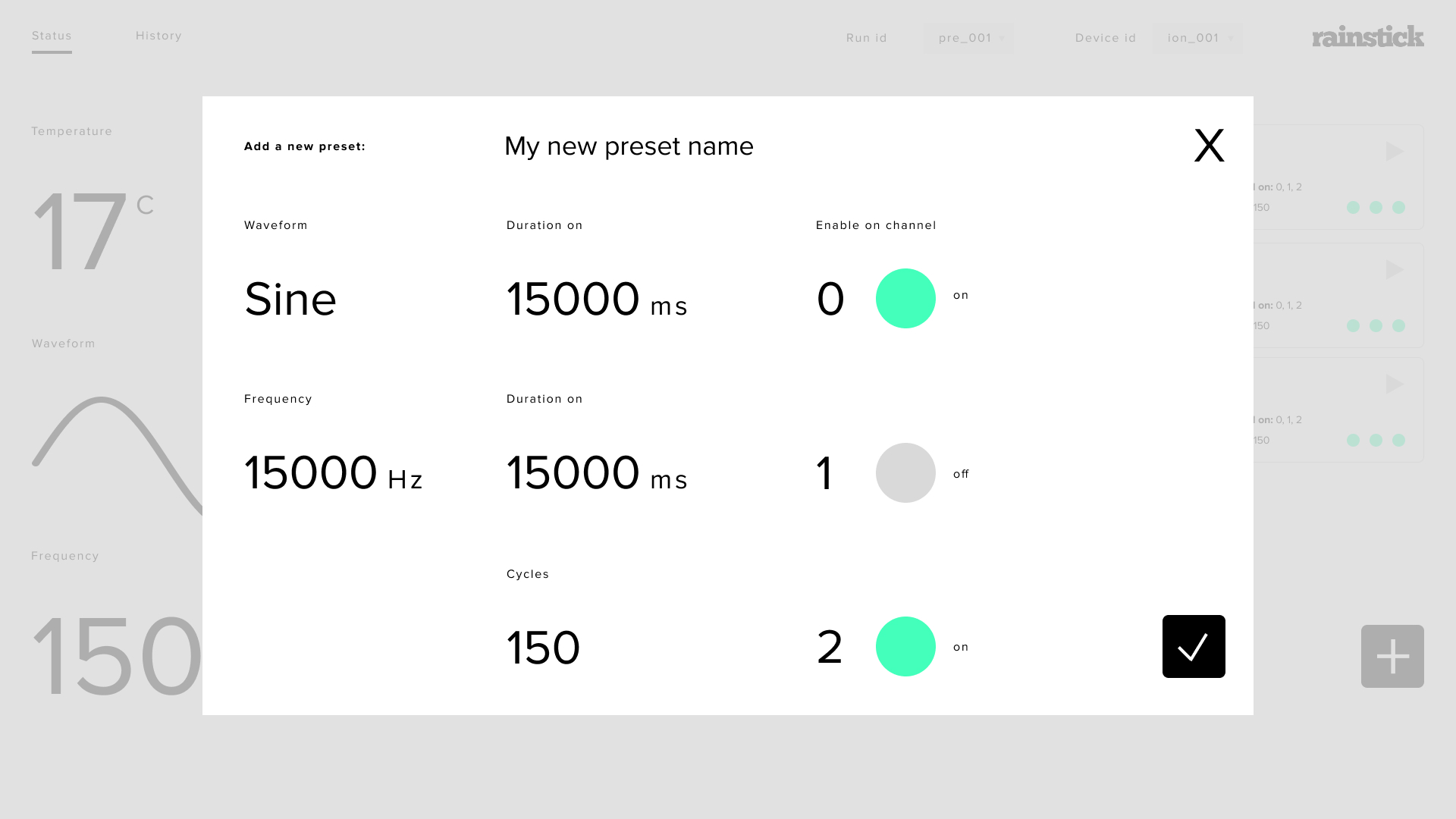Confirm the new preset with the checkmark button

coord(1194,646)
